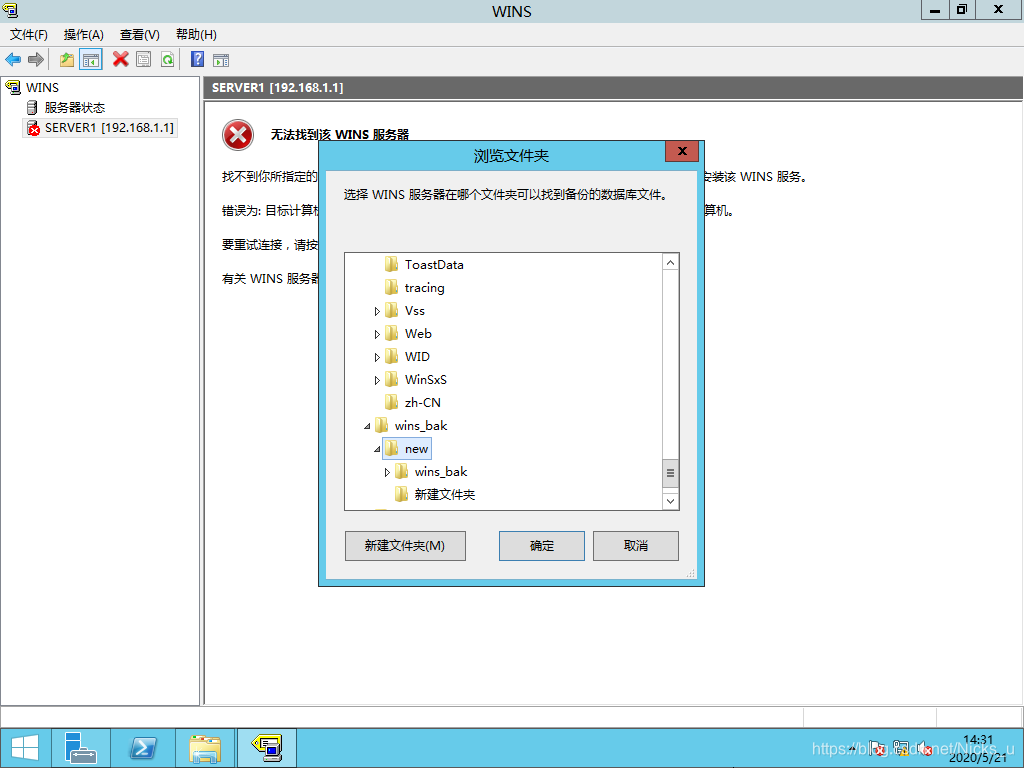Open PowerShell from taskbar

pos(142,748)
